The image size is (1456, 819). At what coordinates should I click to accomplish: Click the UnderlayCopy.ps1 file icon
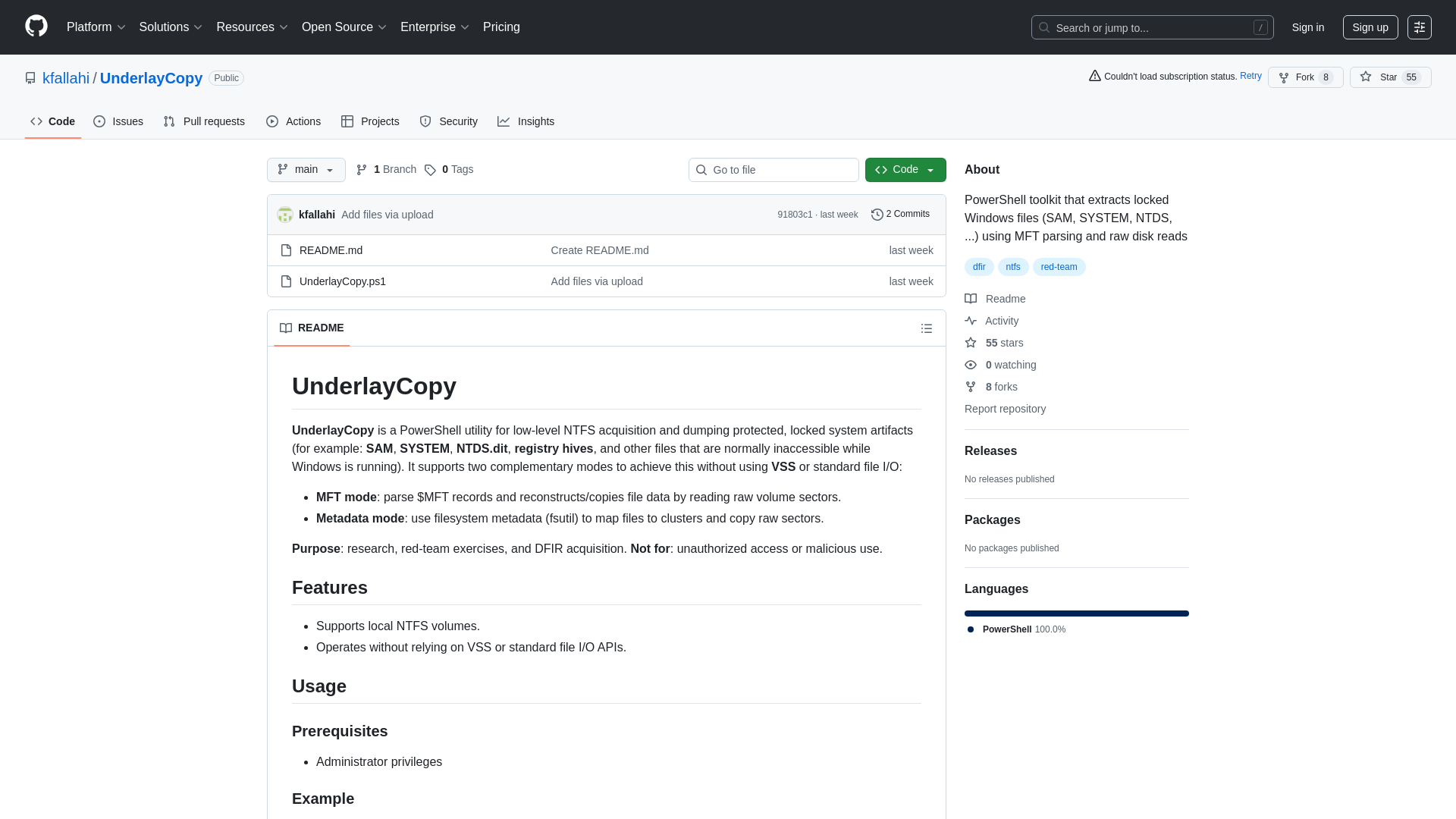(x=286, y=281)
